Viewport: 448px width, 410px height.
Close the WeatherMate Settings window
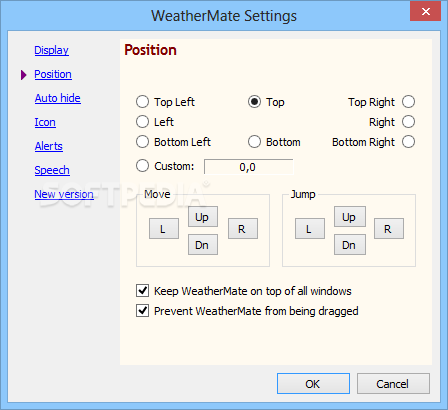[x=426, y=12]
